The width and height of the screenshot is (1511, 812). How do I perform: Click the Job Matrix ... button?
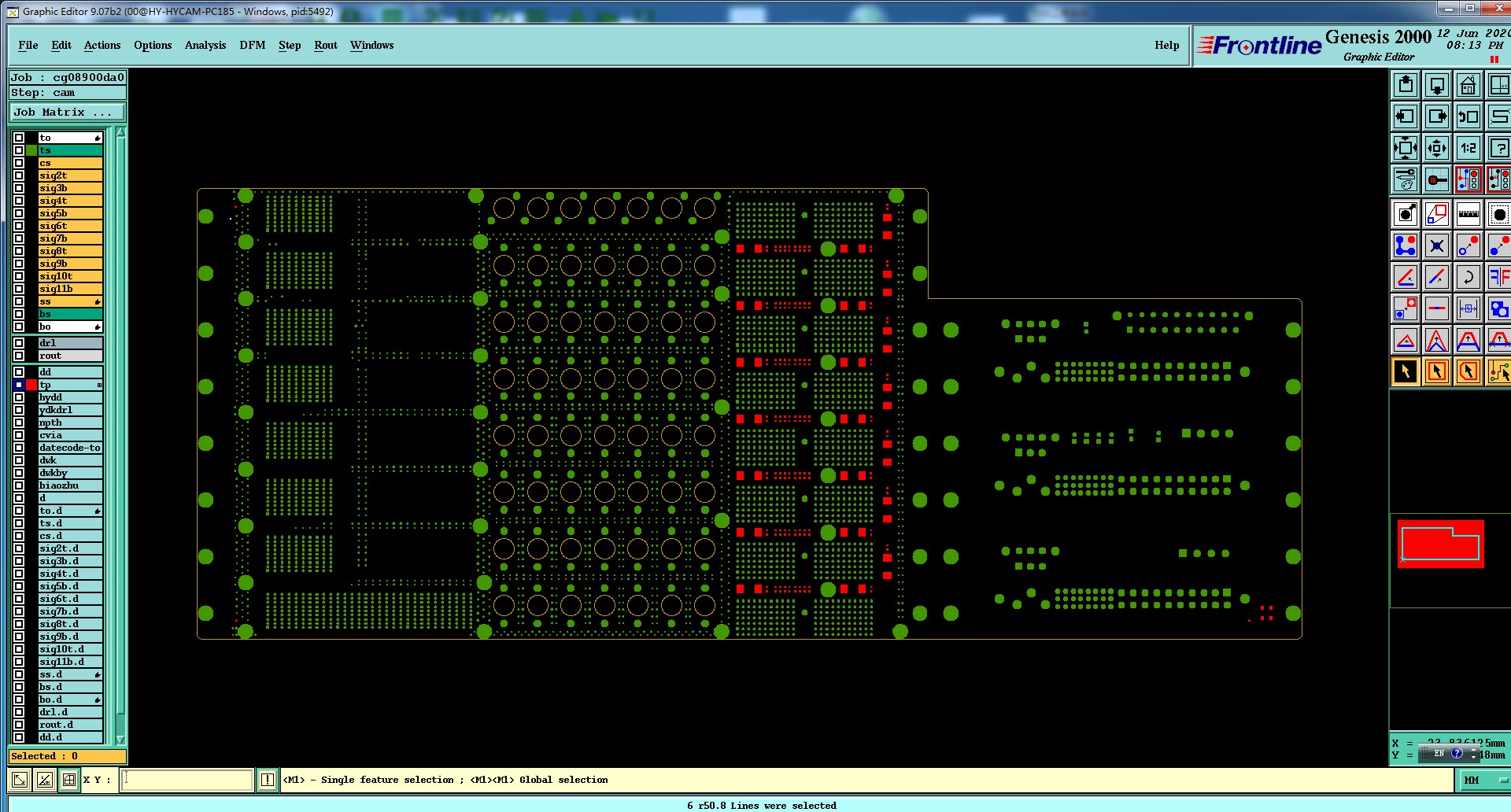tap(67, 113)
